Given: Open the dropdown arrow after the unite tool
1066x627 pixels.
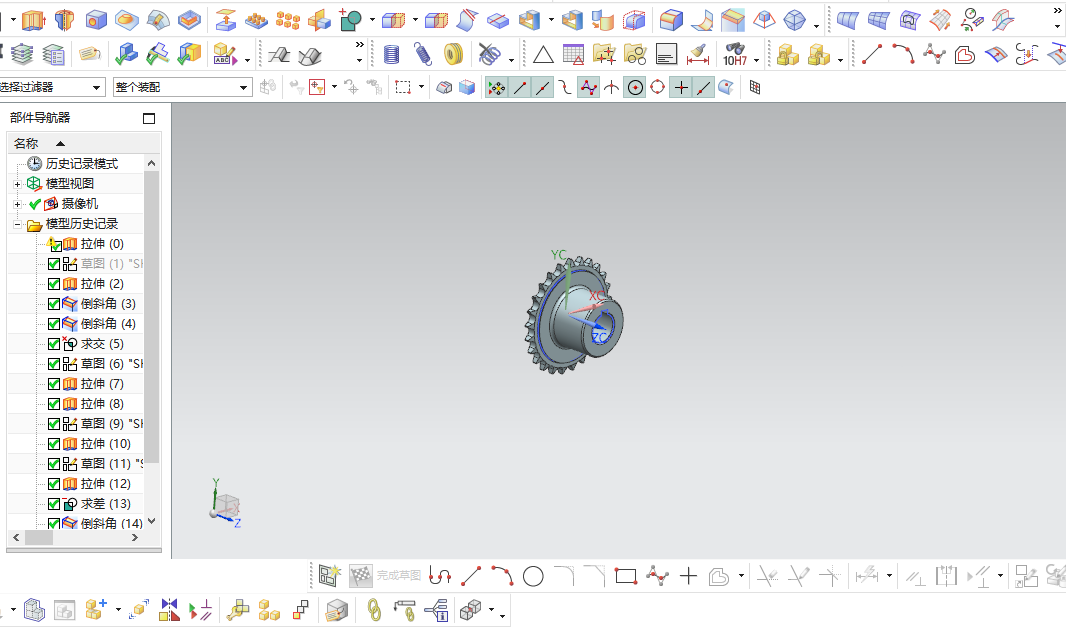Looking at the screenshot, I should pos(372,20).
